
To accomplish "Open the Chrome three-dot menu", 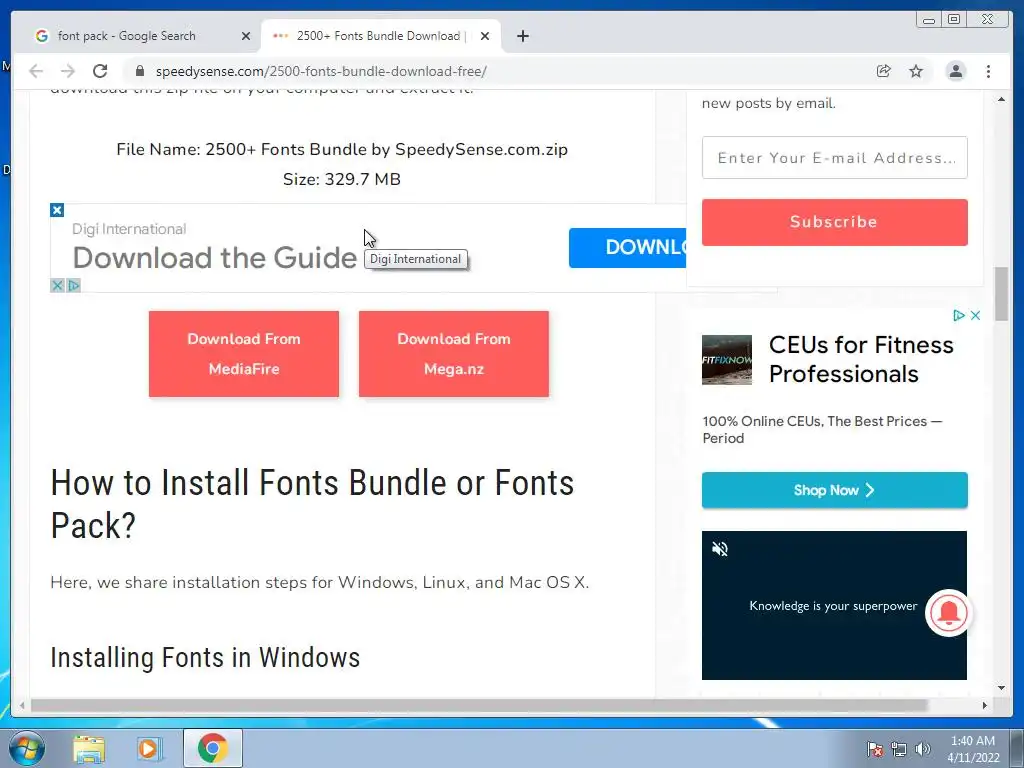I will tap(989, 71).
